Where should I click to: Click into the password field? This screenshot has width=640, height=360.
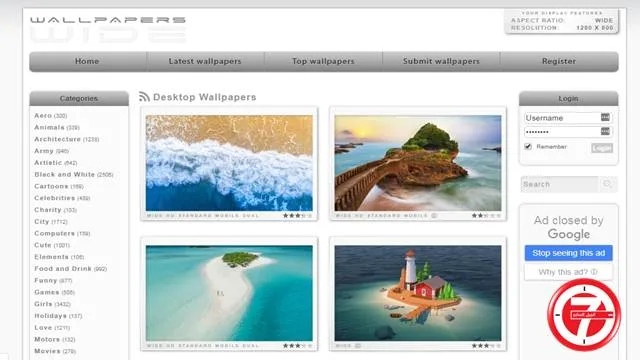(x=567, y=131)
